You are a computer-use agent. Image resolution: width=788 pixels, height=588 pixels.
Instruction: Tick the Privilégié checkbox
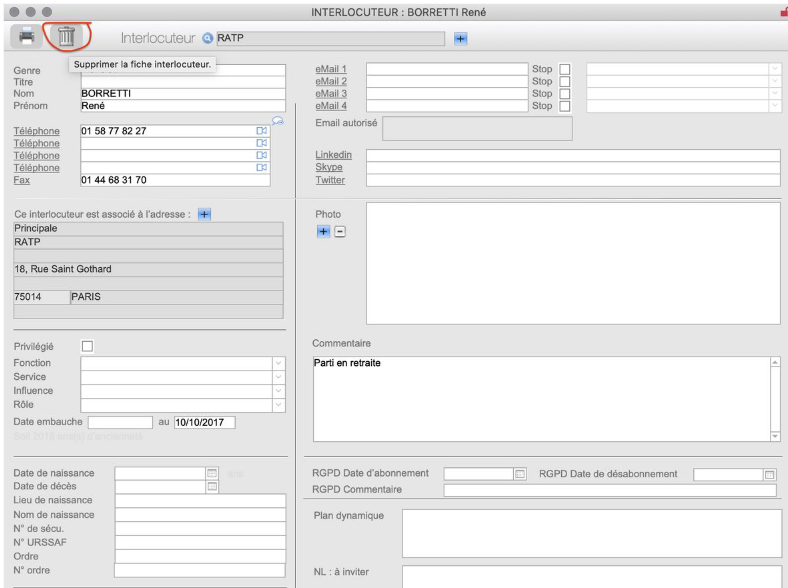pyautogui.click(x=87, y=346)
